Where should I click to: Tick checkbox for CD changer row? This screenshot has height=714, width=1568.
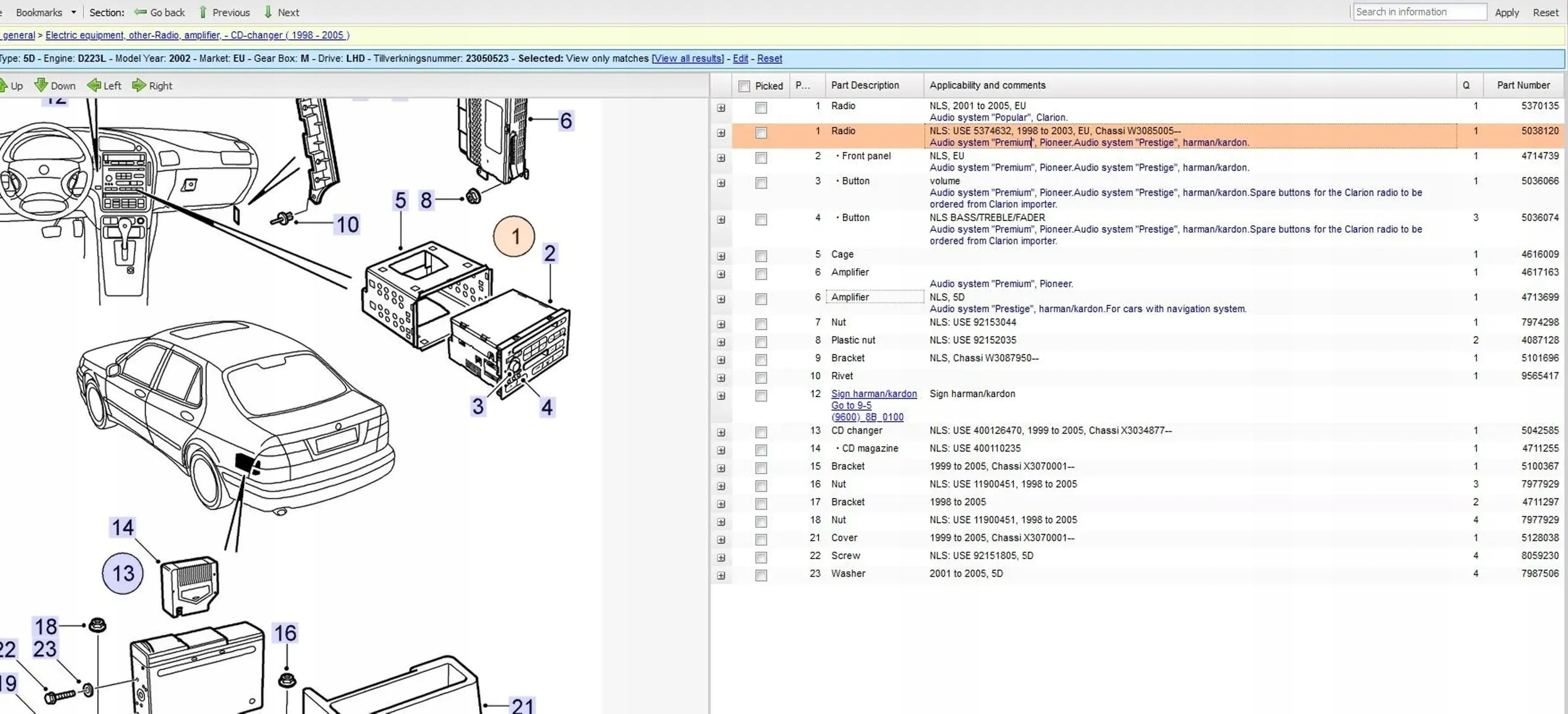[761, 432]
